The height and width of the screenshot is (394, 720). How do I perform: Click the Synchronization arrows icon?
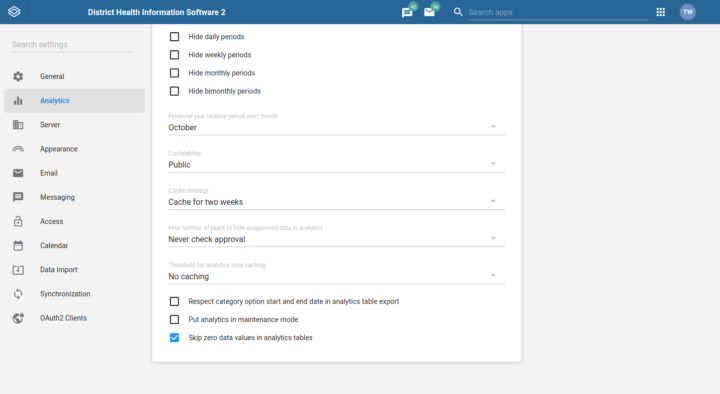18,294
